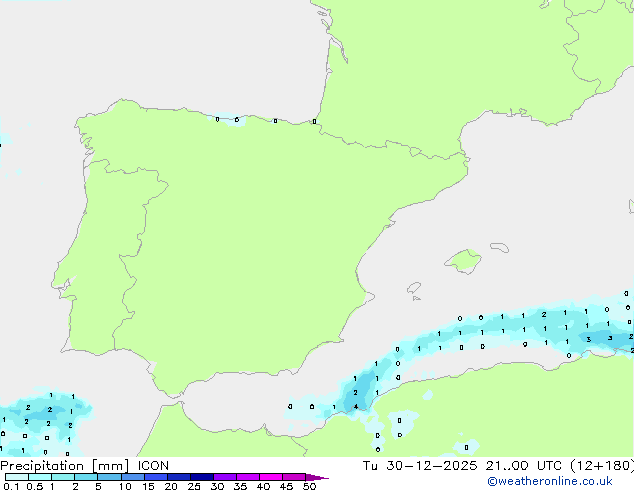Screen dimensions: 634x490
Task: Click the 'Precipitation' title text
Action: click(x=42, y=466)
